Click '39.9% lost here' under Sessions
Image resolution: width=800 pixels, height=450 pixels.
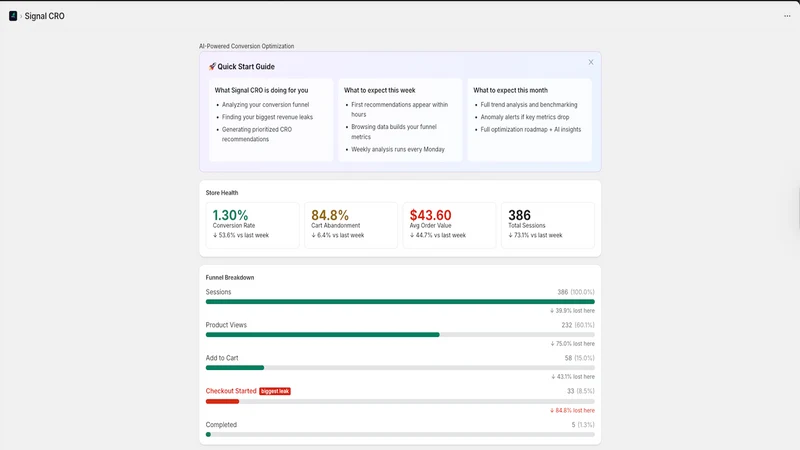point(572,311)
